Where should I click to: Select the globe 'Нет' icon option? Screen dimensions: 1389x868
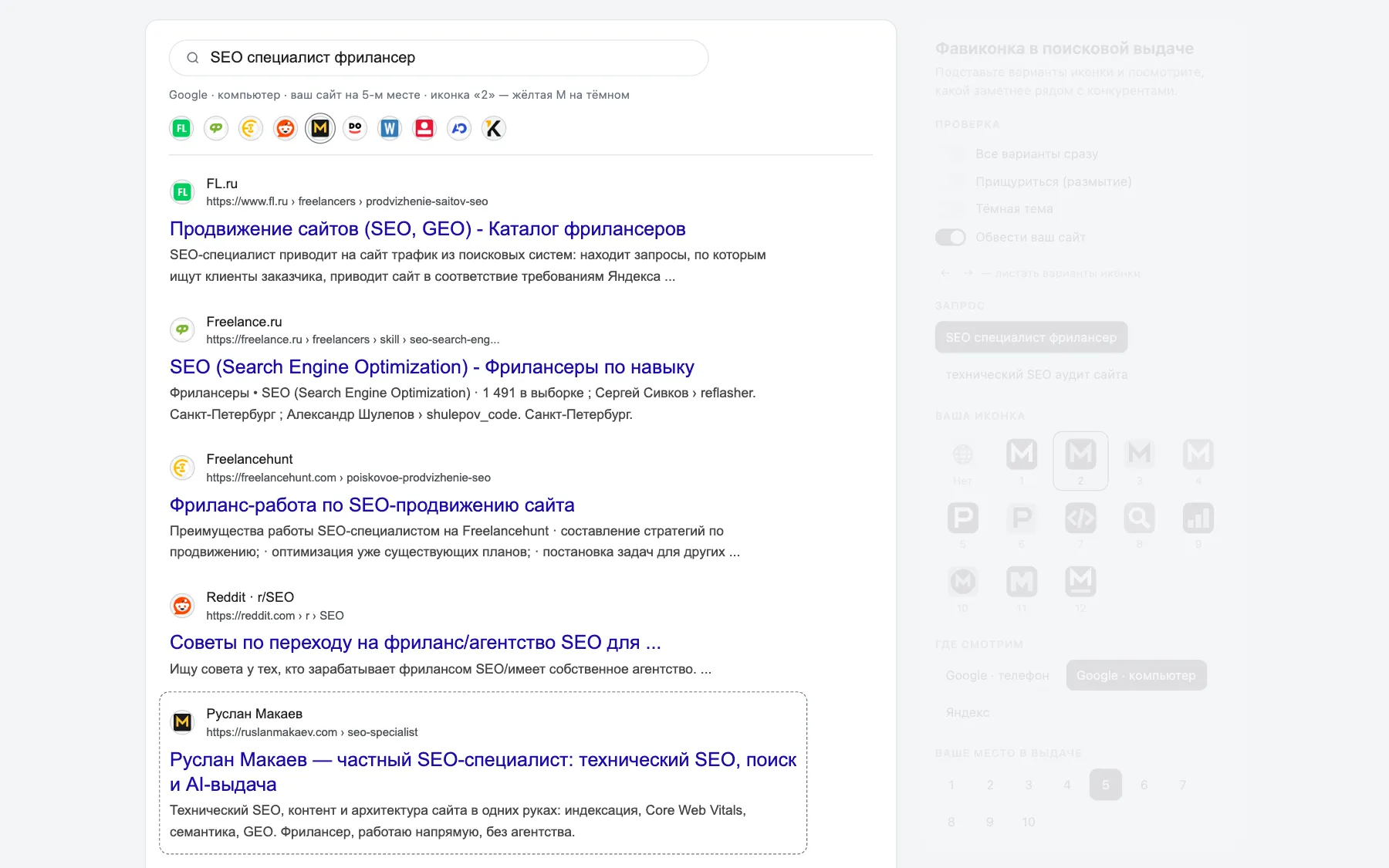coord(962,461)
